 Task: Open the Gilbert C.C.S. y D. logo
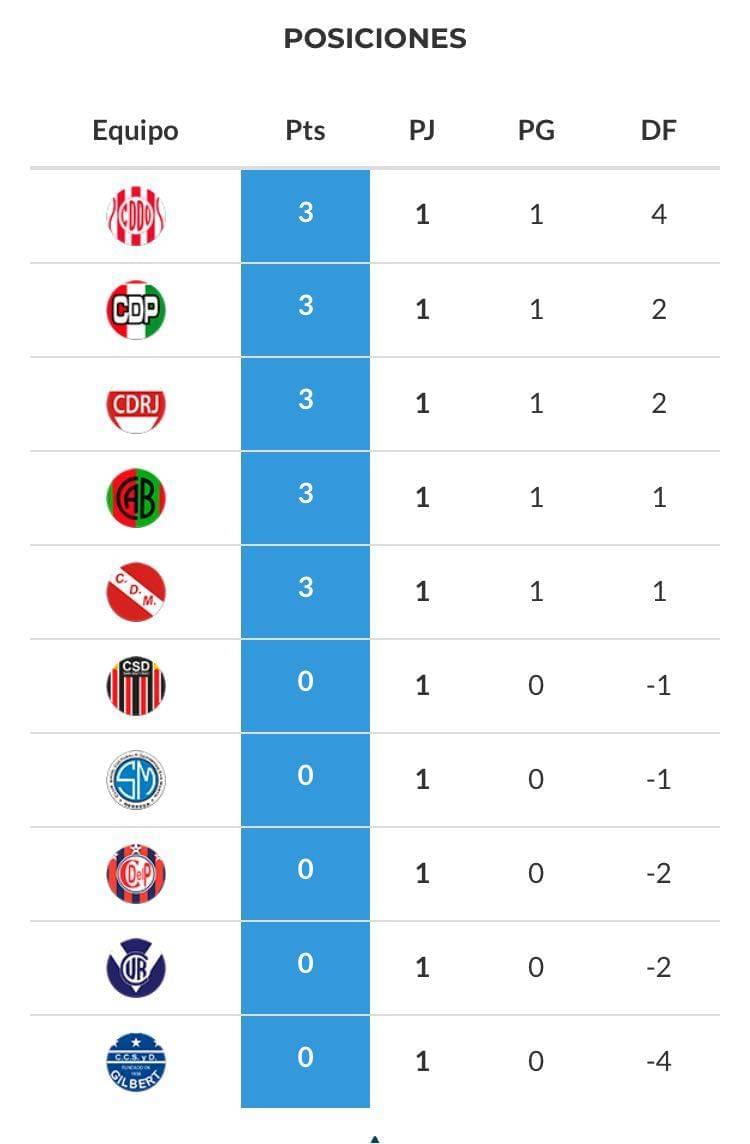click(136, 1062)
